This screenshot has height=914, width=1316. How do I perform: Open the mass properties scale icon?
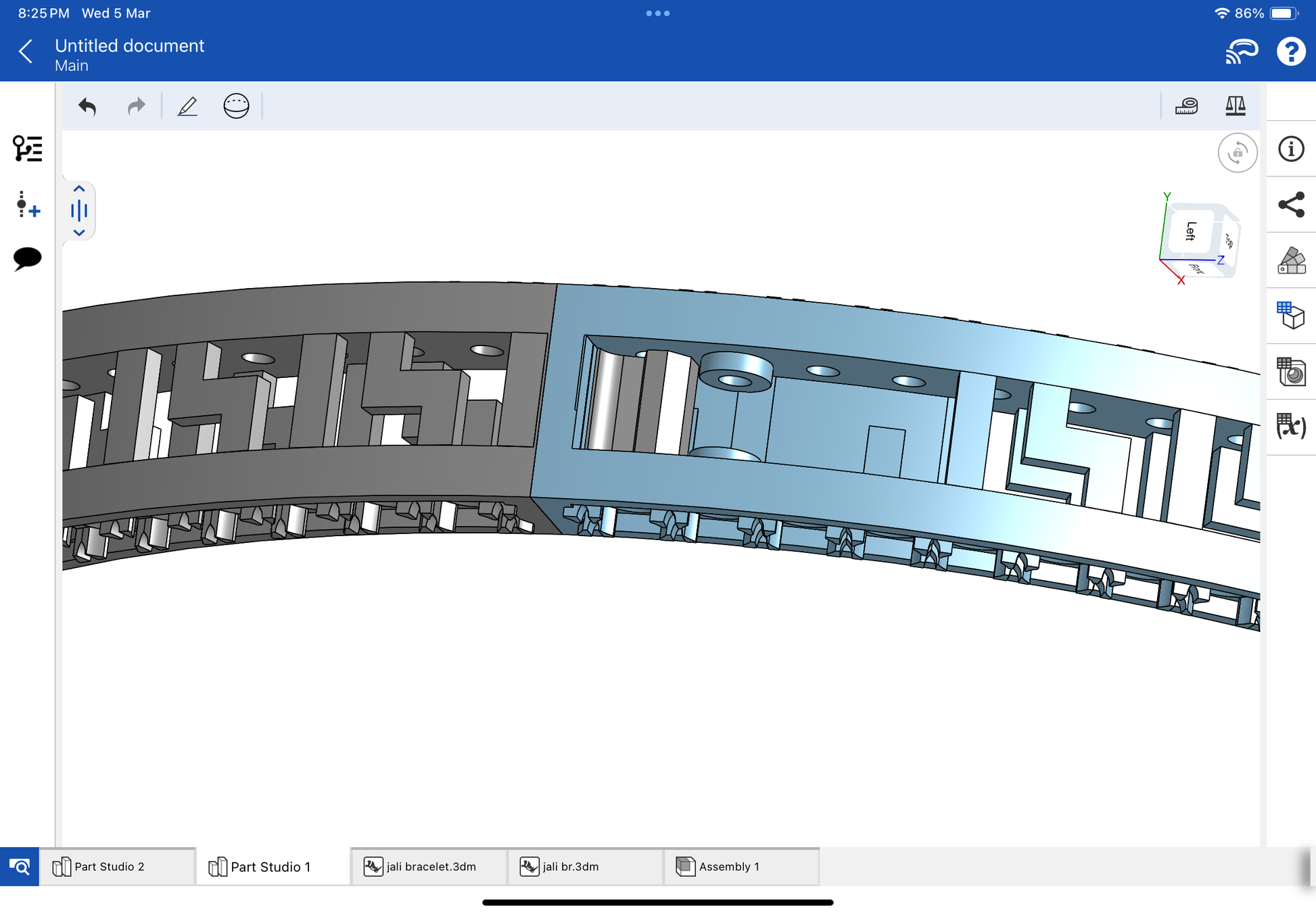point(1235,106)
